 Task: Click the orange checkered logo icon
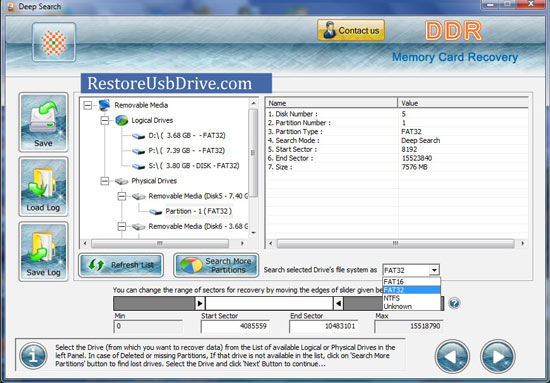54,42
